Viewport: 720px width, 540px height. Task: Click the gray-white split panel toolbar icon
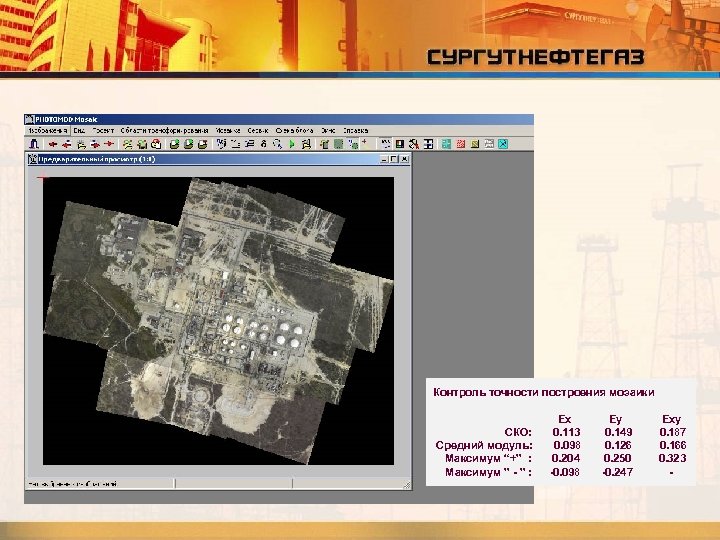(x=489, y=144)
